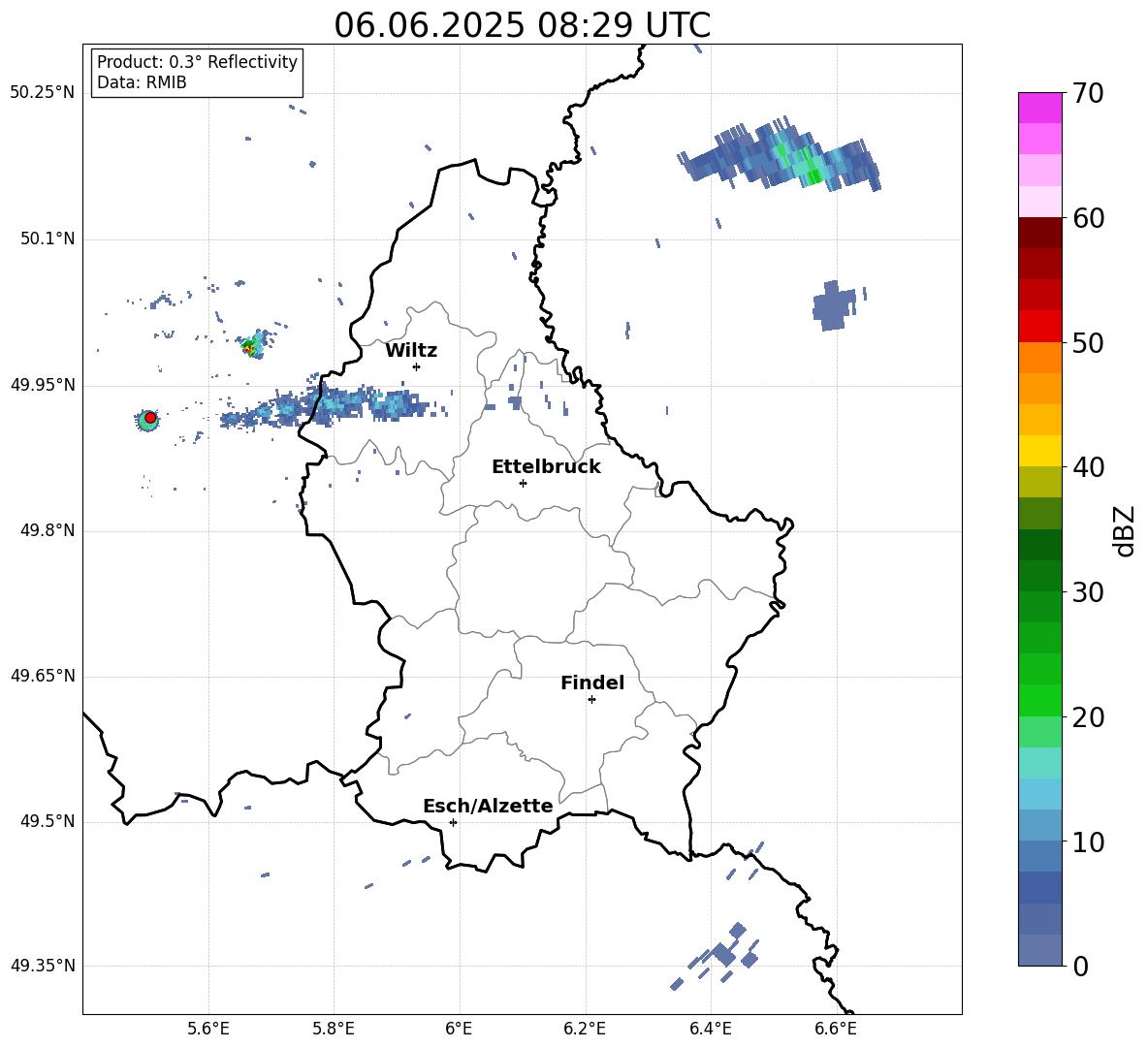
Task: Click the colorbar value 50
Action: [x=1088, y=342]
